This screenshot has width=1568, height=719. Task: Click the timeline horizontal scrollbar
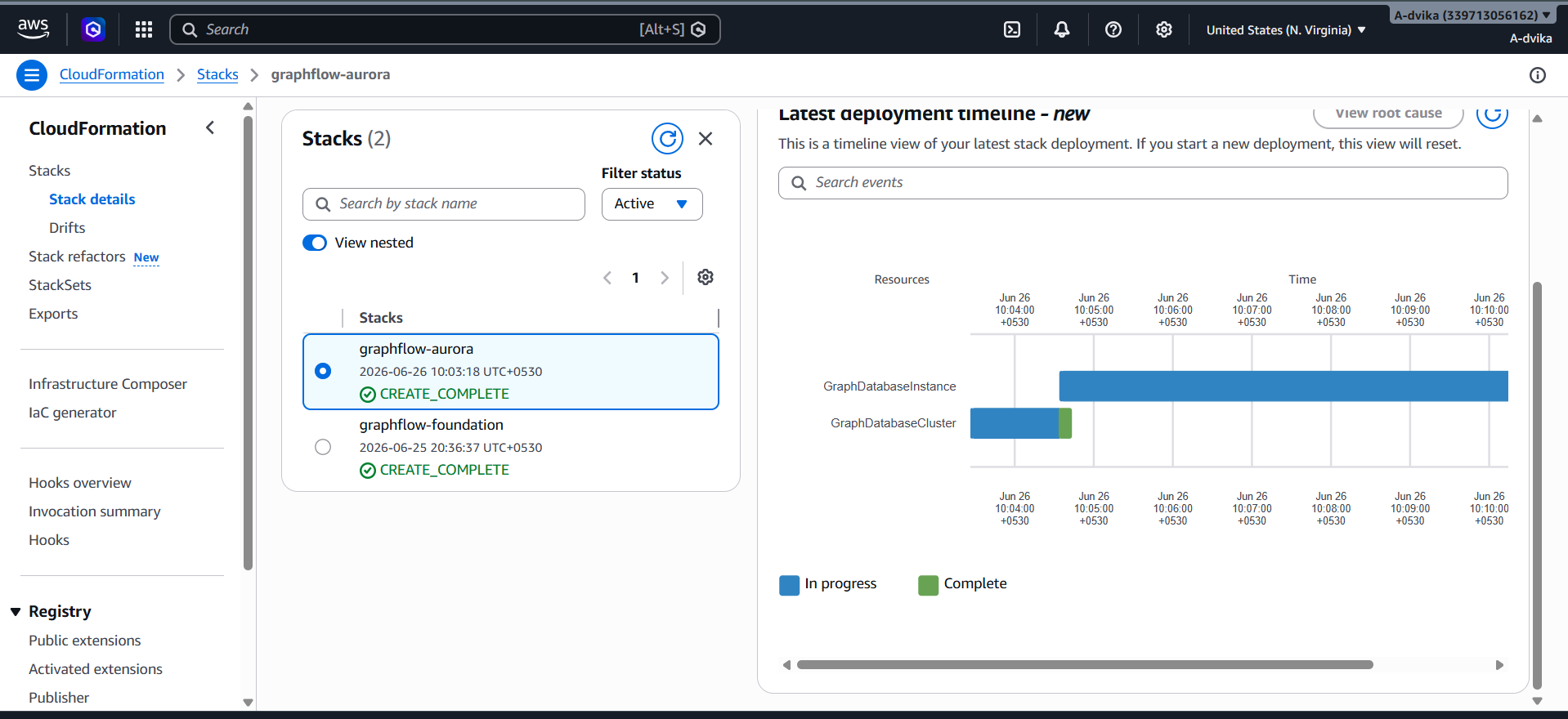tap(1085, 665)
